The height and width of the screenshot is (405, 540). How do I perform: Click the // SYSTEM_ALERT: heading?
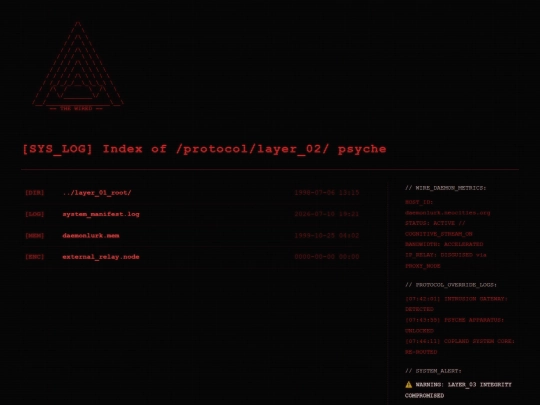click(433, 371)
